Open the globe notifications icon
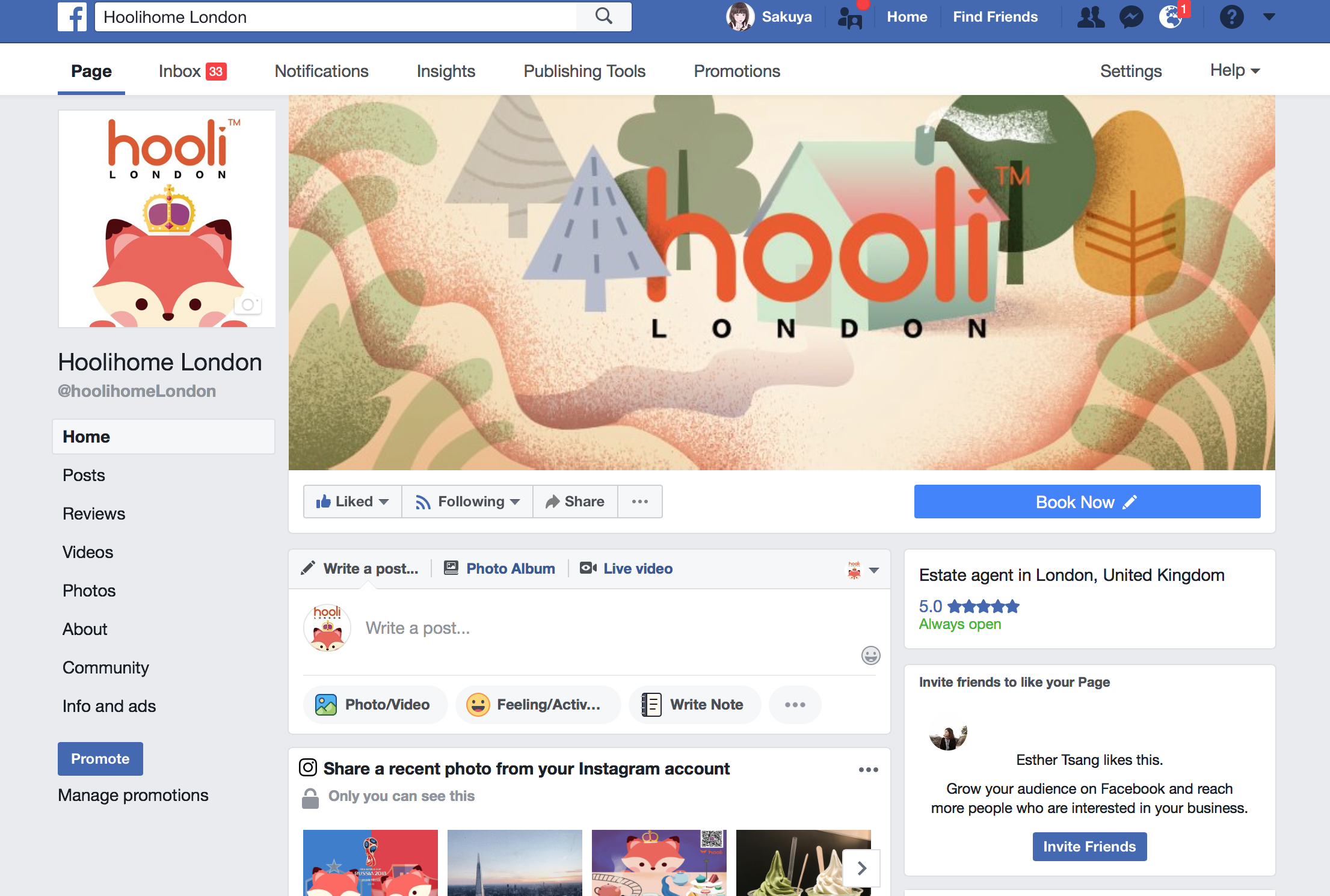The image size is (1330, 896). pyautogui.click(x=1171, y=17)
